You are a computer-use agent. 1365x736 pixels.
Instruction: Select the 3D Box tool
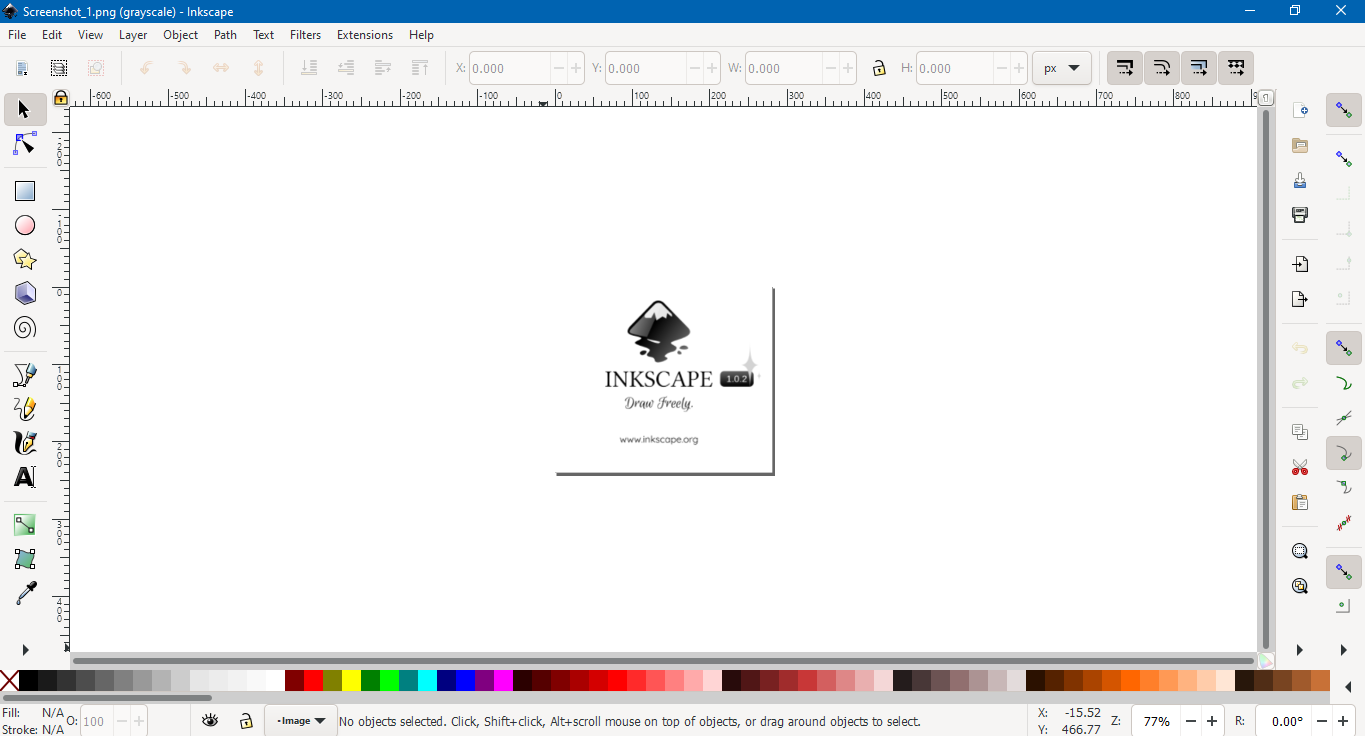[x=25, y=293]
